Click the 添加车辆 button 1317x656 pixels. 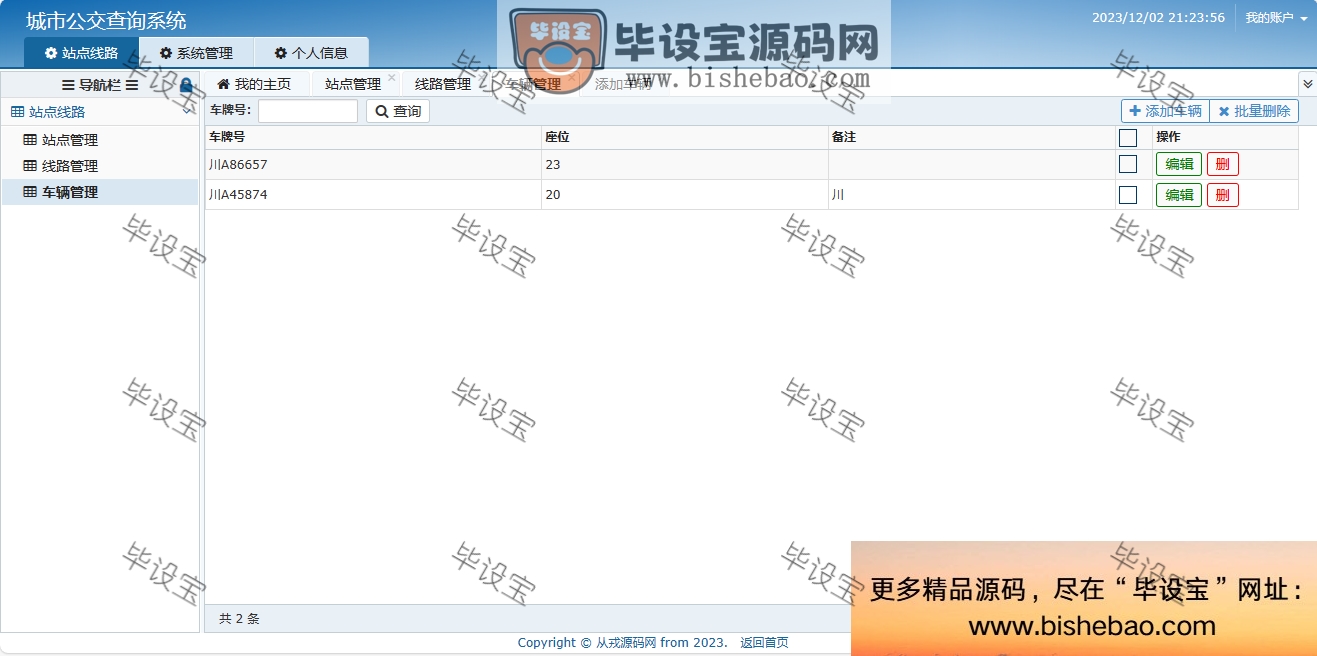tap(1165, 111)
